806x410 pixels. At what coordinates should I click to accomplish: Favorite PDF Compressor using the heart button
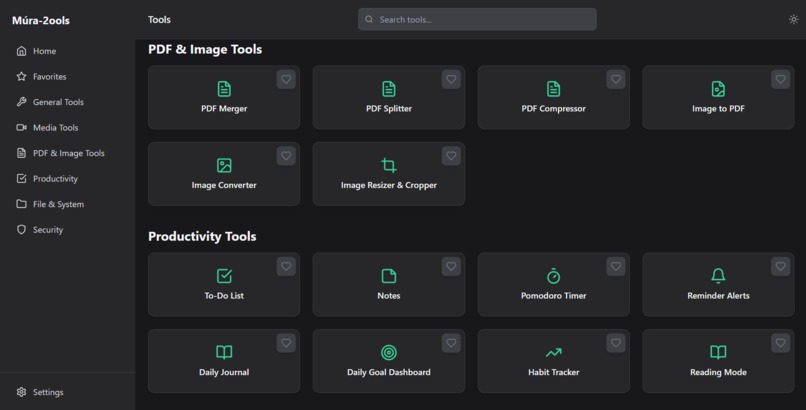coord(615,79)
